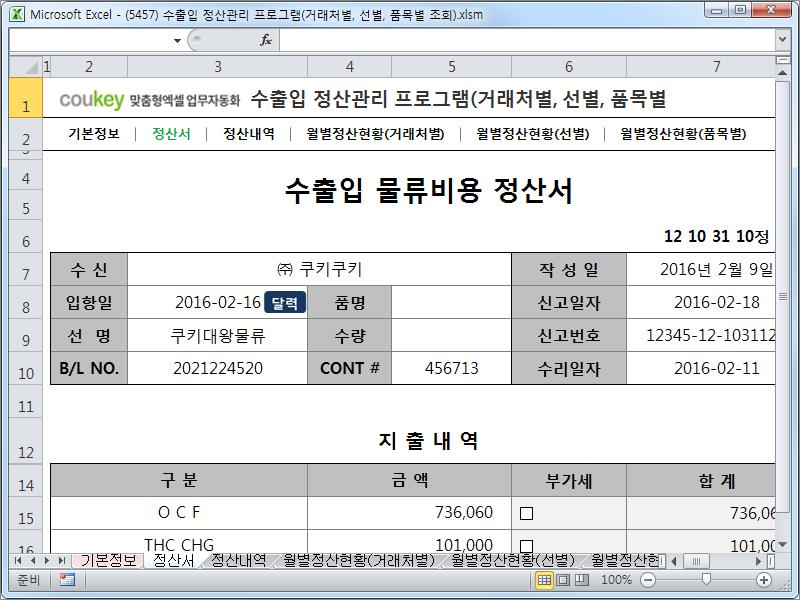Image resolution: width=800 pixels, height=600 pixels.
Task: Click the fx insert function icon
Action: (x=265, y=40)
